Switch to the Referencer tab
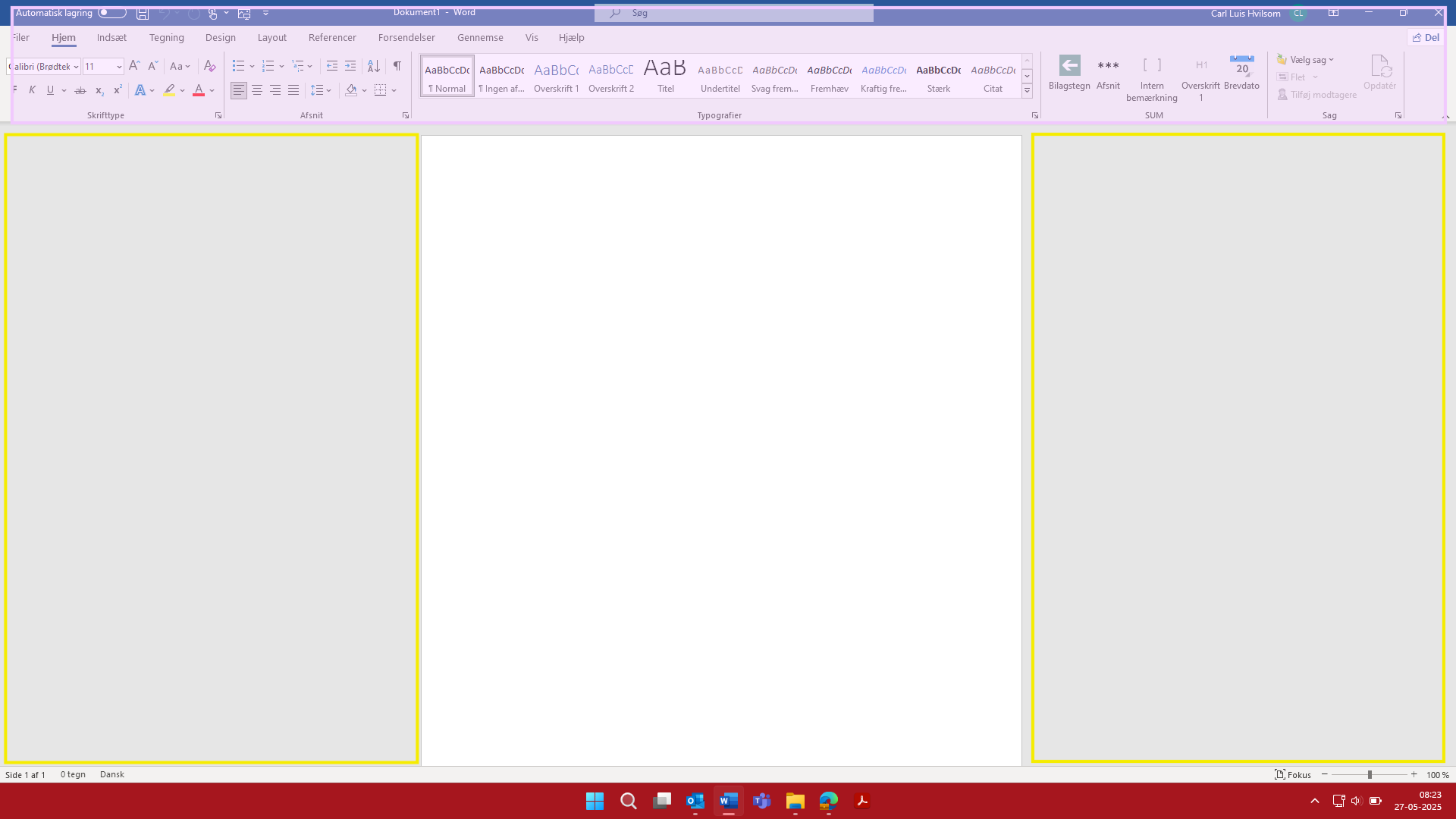Image resolution: width=1456 pixels, height=819 pixels. [x=332, y=37]
